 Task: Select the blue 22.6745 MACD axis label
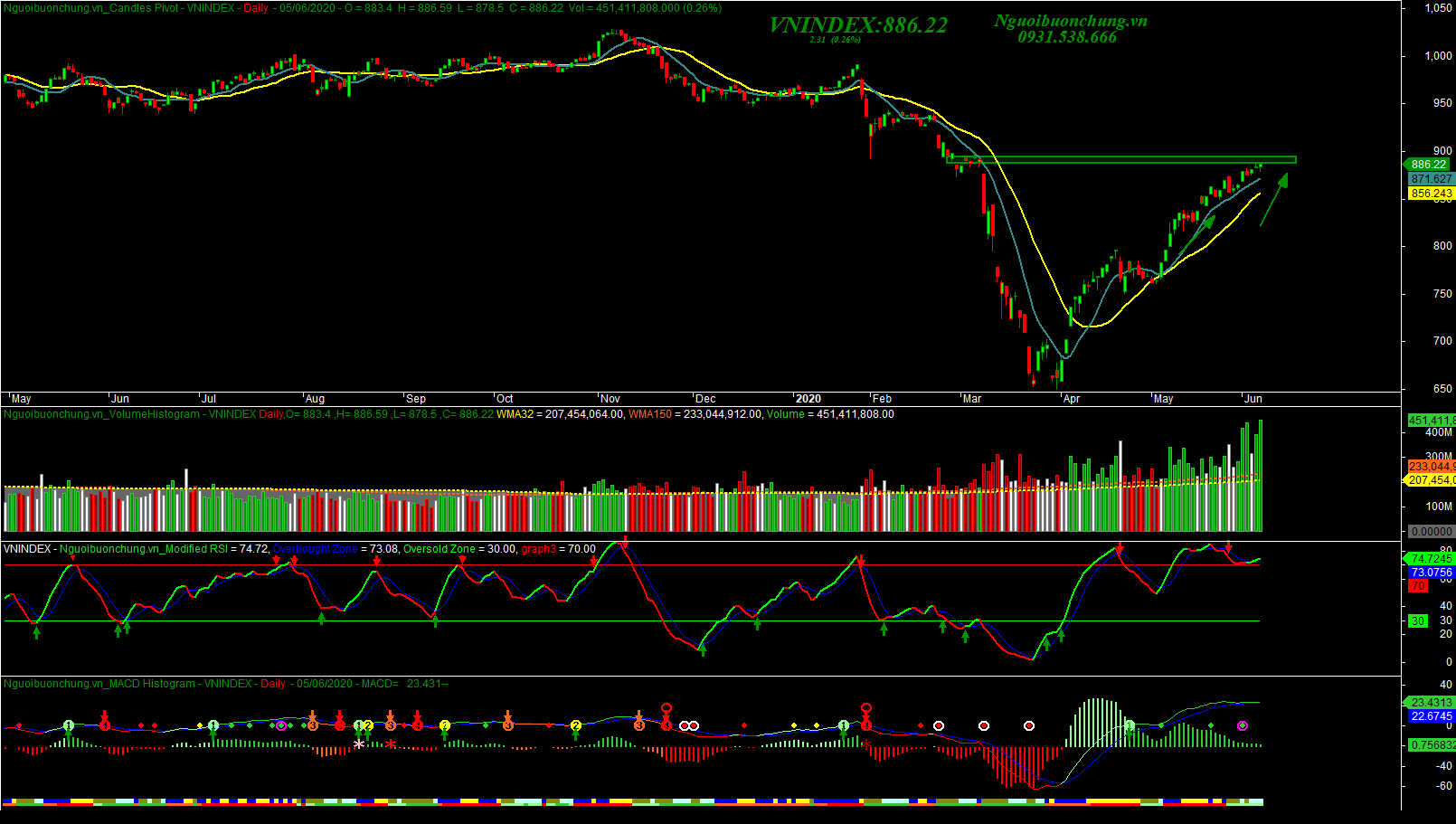coord(1431,716)
